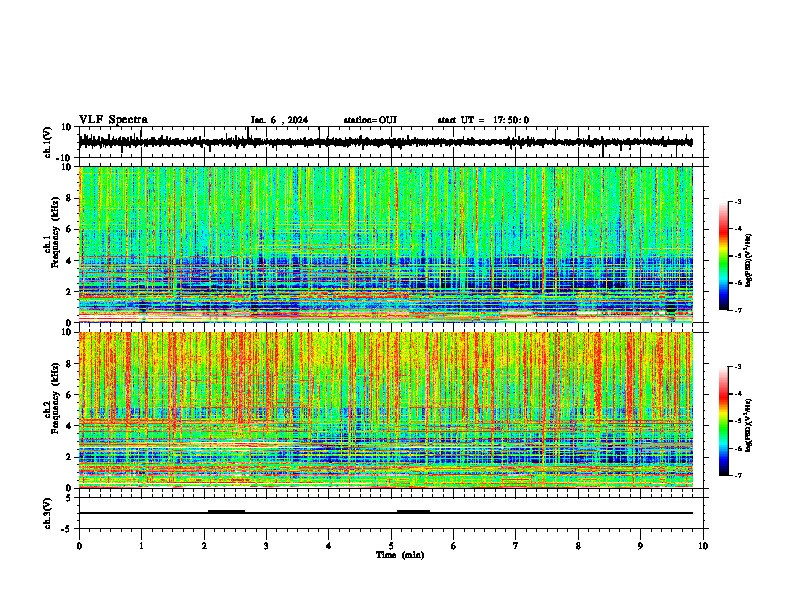Click time axis tick label "7"

point(516,546)
